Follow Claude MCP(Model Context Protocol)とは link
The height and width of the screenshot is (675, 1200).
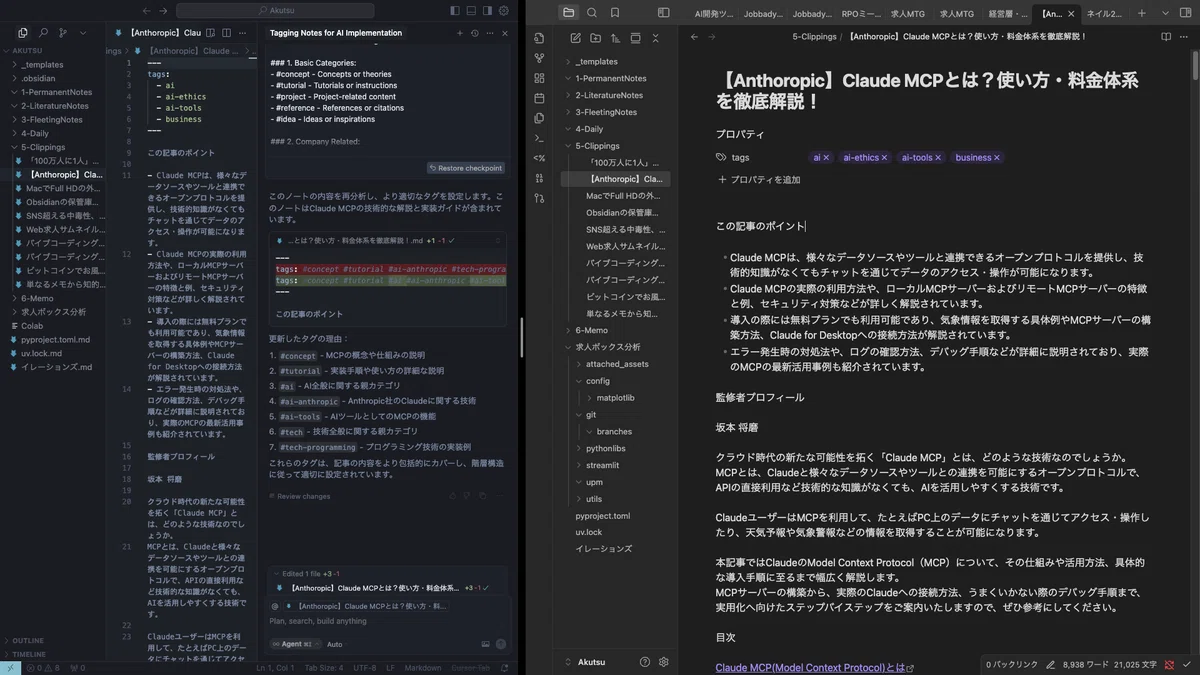[811, 668]
